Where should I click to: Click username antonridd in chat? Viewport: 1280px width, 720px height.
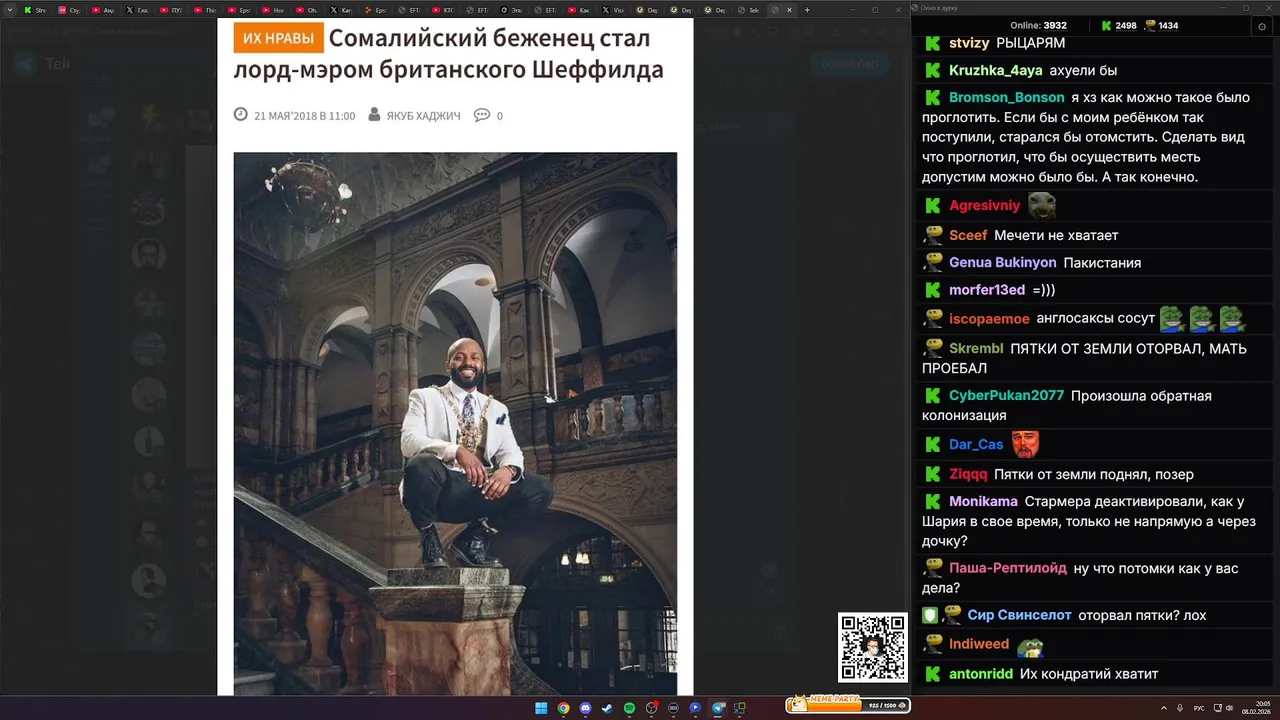point(981,674)
